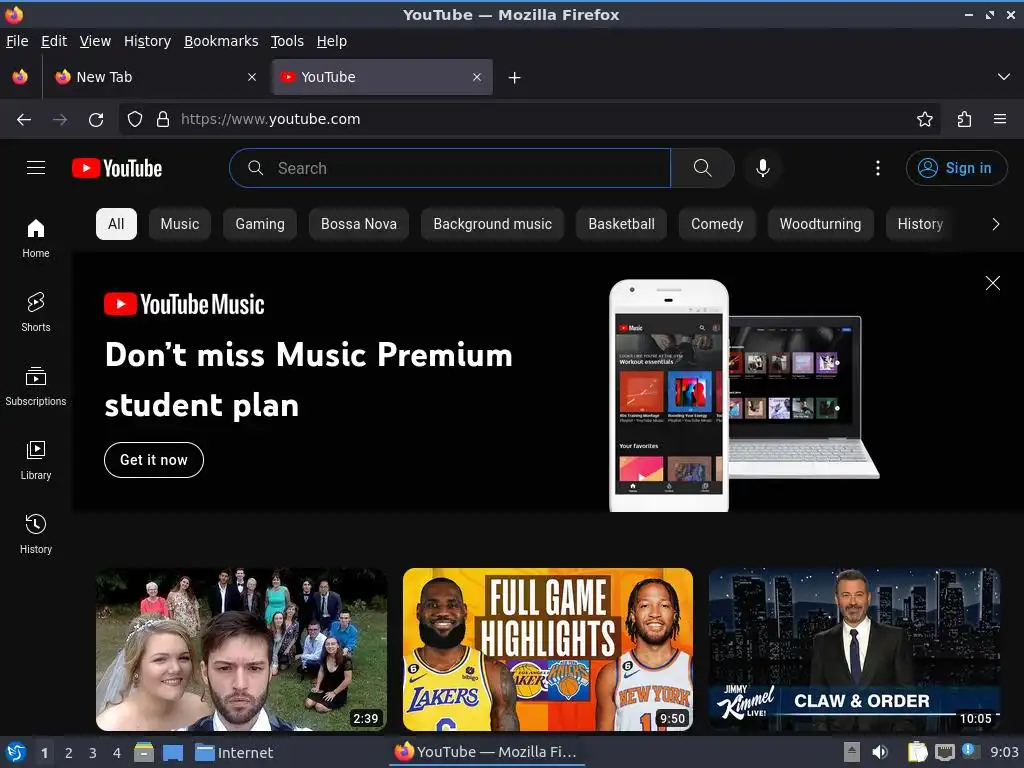Open network monitor tray icon
This screenshot has height=768, width=1024.
944,752
